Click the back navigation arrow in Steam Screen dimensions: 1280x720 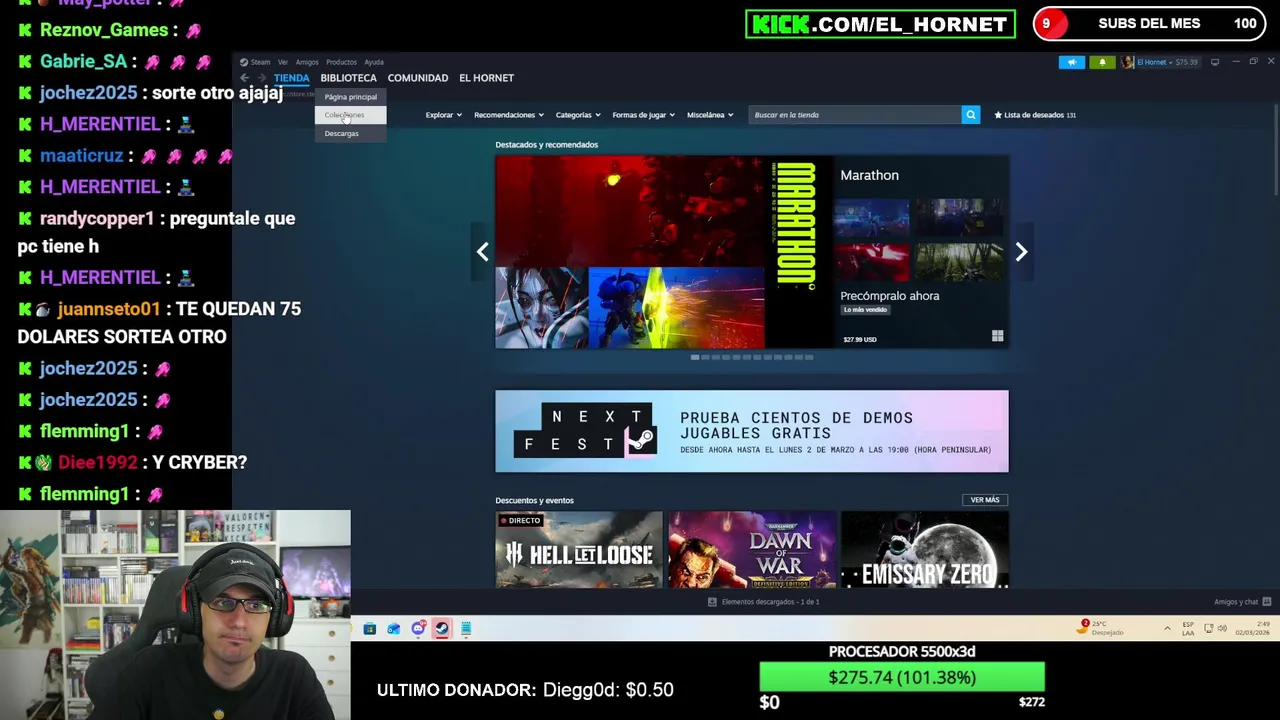point(244,78)
